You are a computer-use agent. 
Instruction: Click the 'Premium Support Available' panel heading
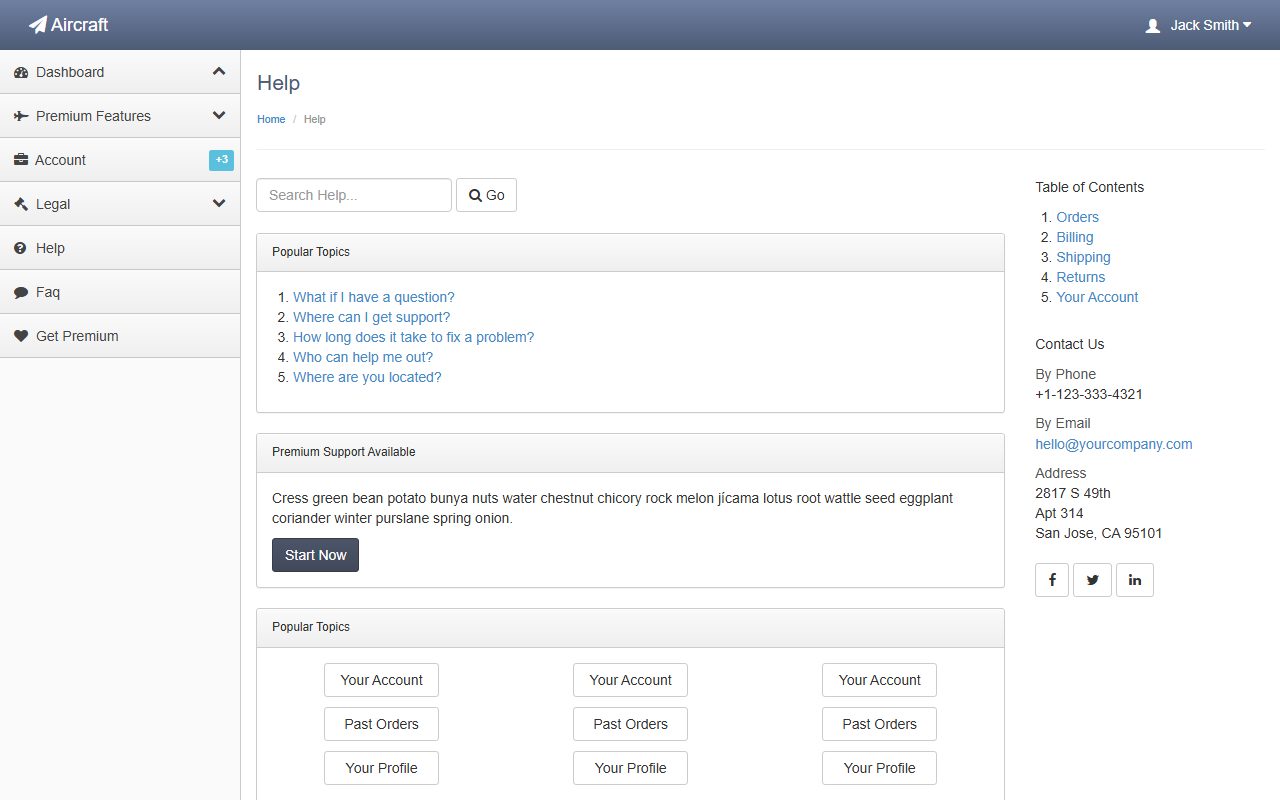tap(344, 452)
